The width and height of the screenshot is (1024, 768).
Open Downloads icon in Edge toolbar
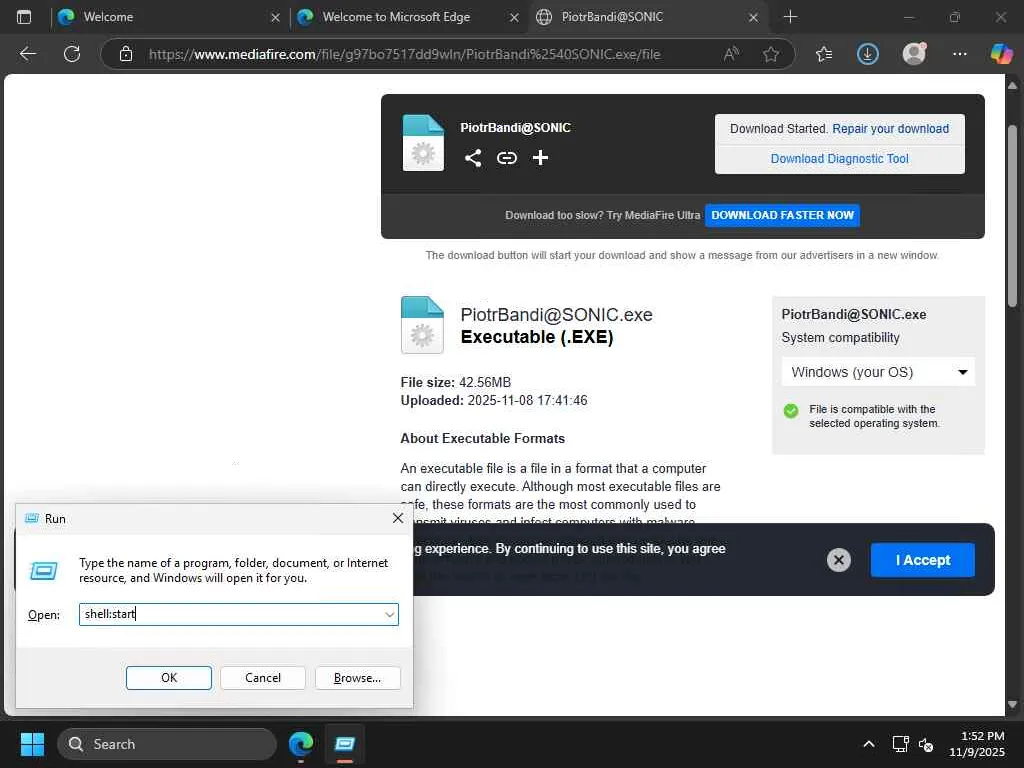point(867,54)
